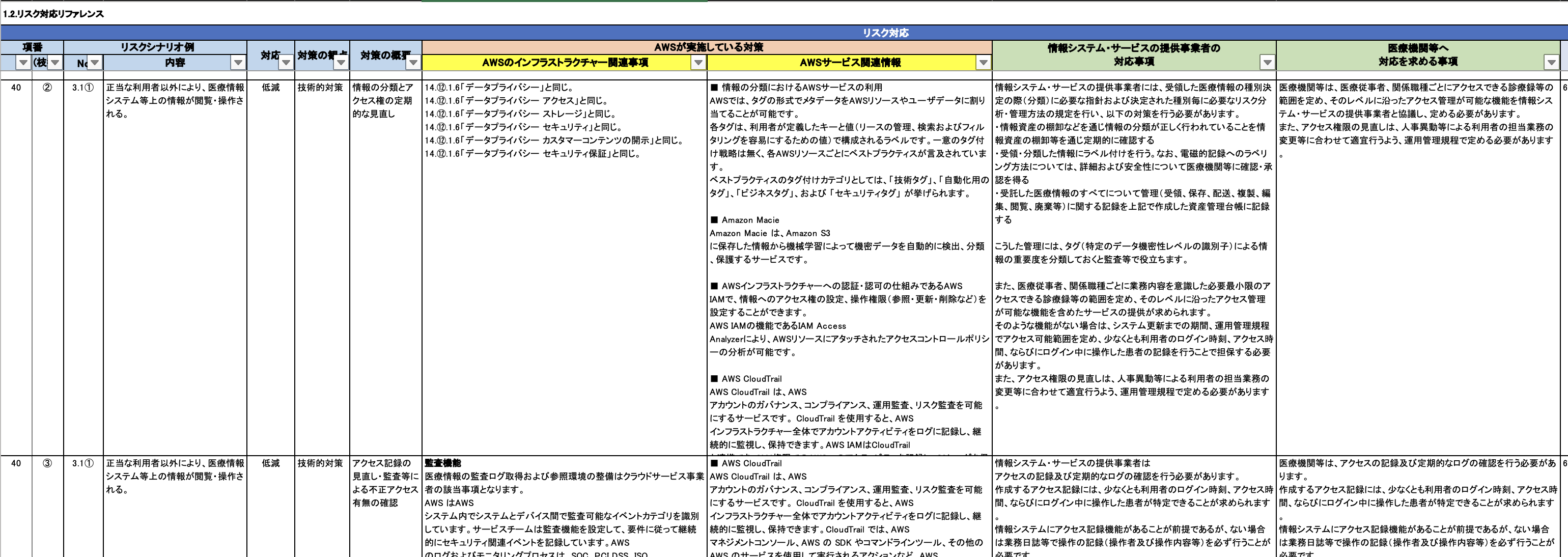
Task: Open 医療機関等へ対応を求める事項 filter arrow
Action: point(1551,63)
